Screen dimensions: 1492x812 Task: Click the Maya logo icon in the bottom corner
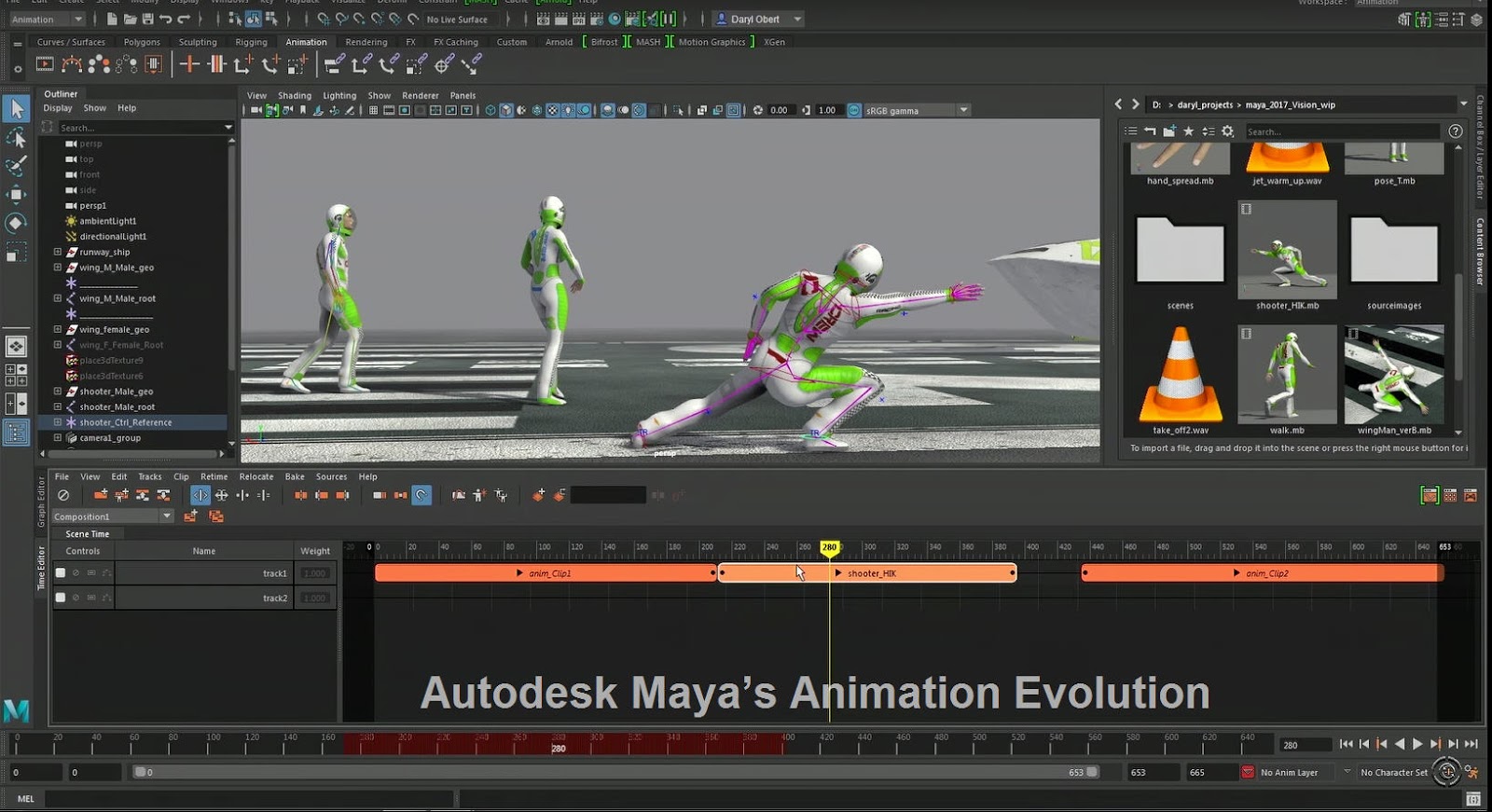(17, 711)
